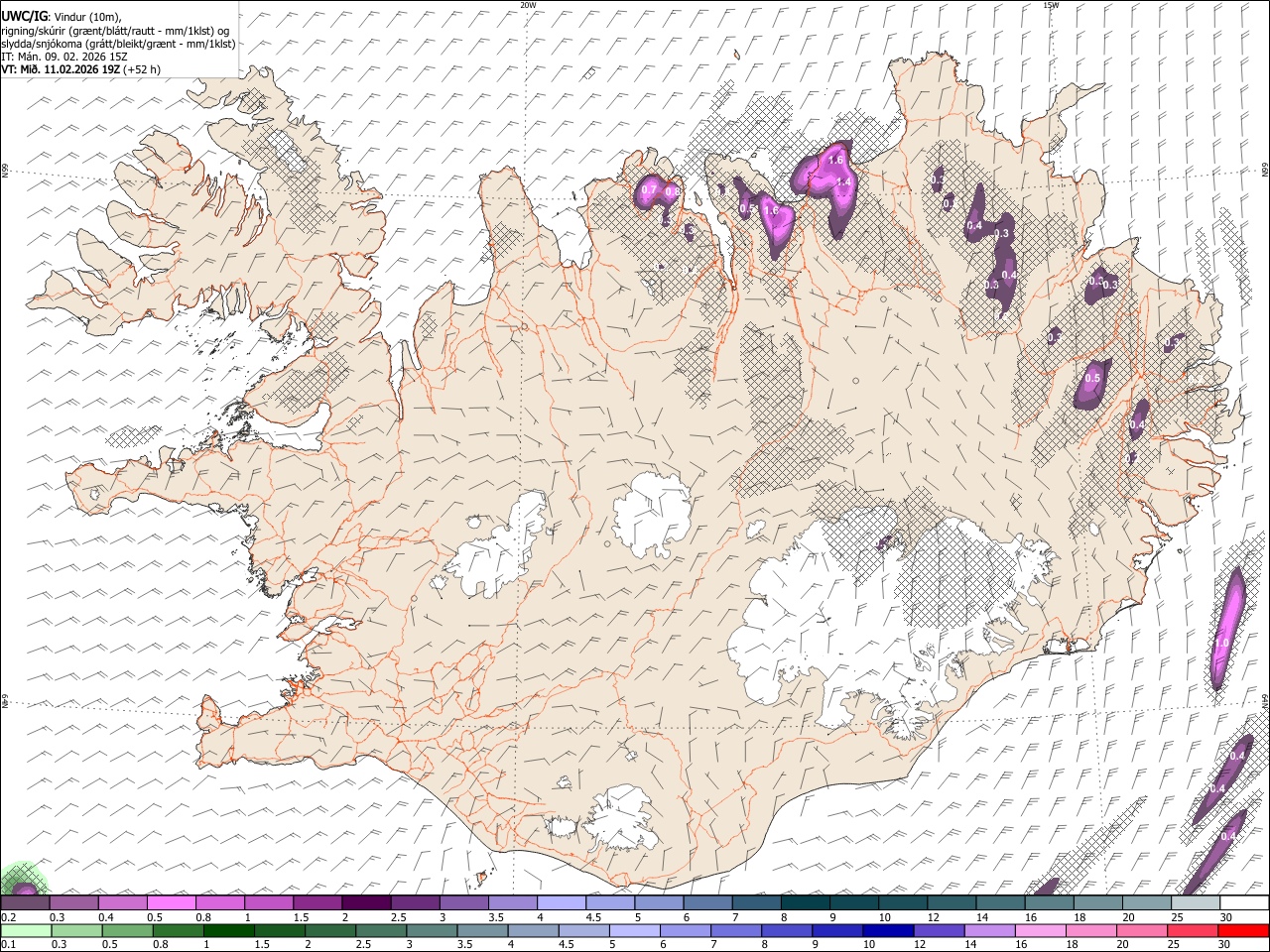Screen dimensions: 1270x952
Task: Click the '20W' longitude label at top
Action: (x=528, y=4)
